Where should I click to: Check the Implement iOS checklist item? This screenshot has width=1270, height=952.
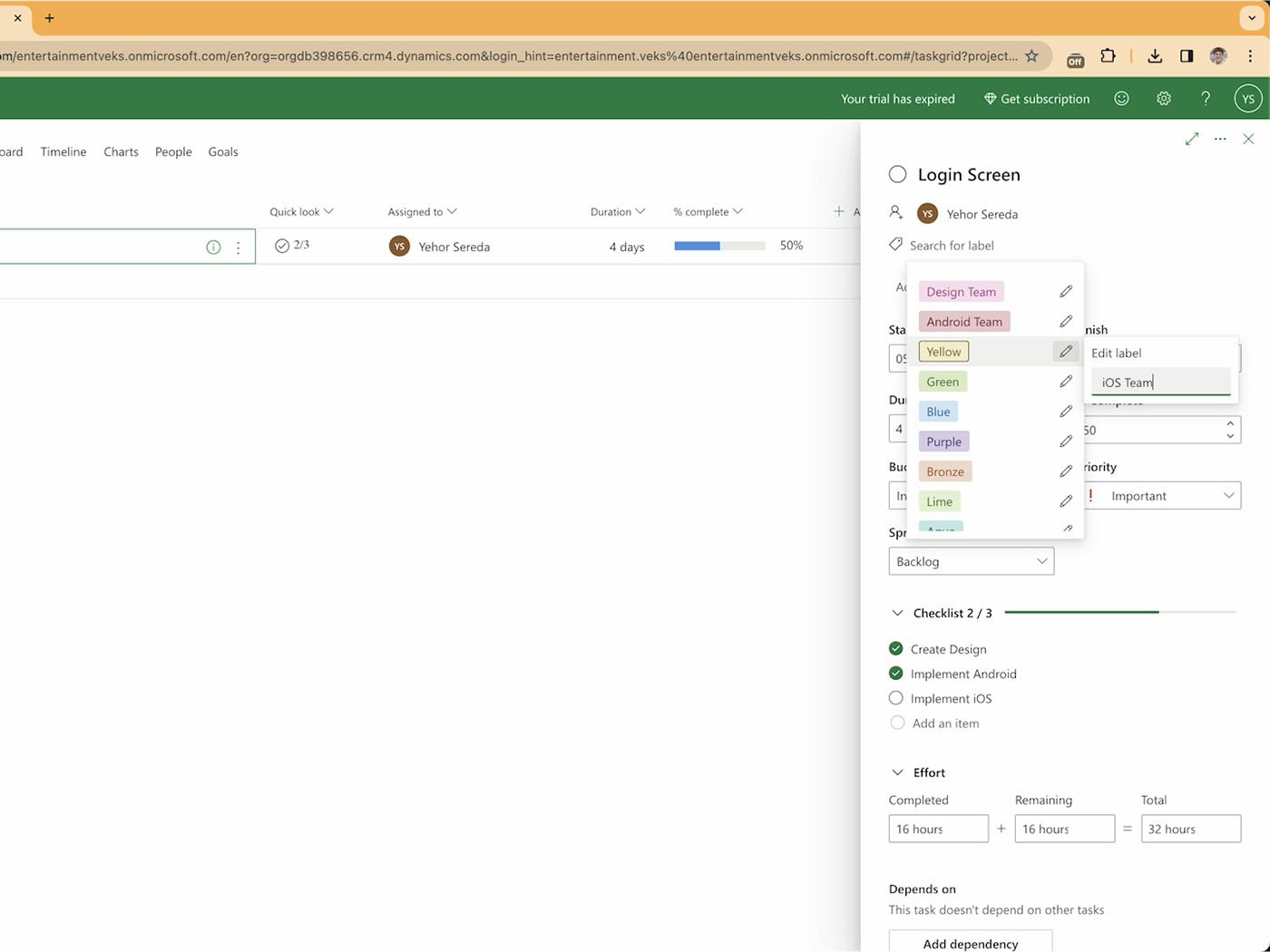point(896,697)
